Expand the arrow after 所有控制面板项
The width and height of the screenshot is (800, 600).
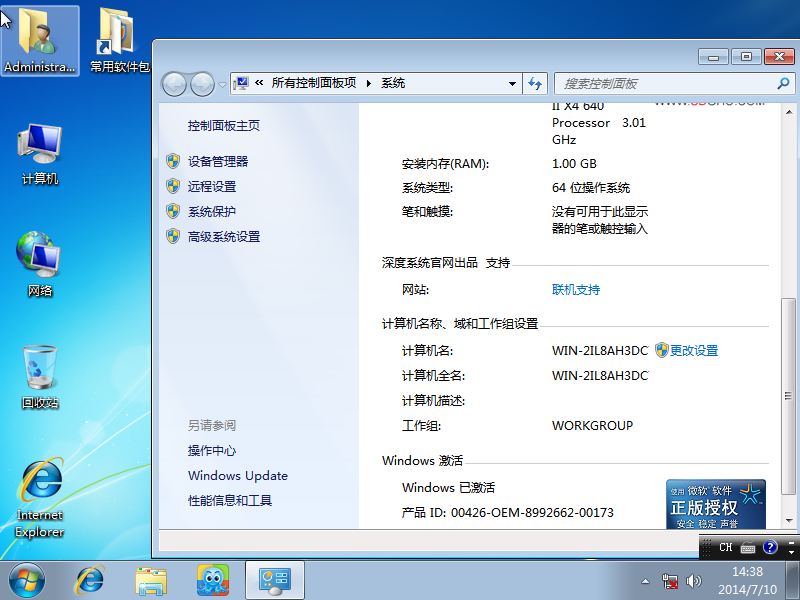[x=369, y=83]
